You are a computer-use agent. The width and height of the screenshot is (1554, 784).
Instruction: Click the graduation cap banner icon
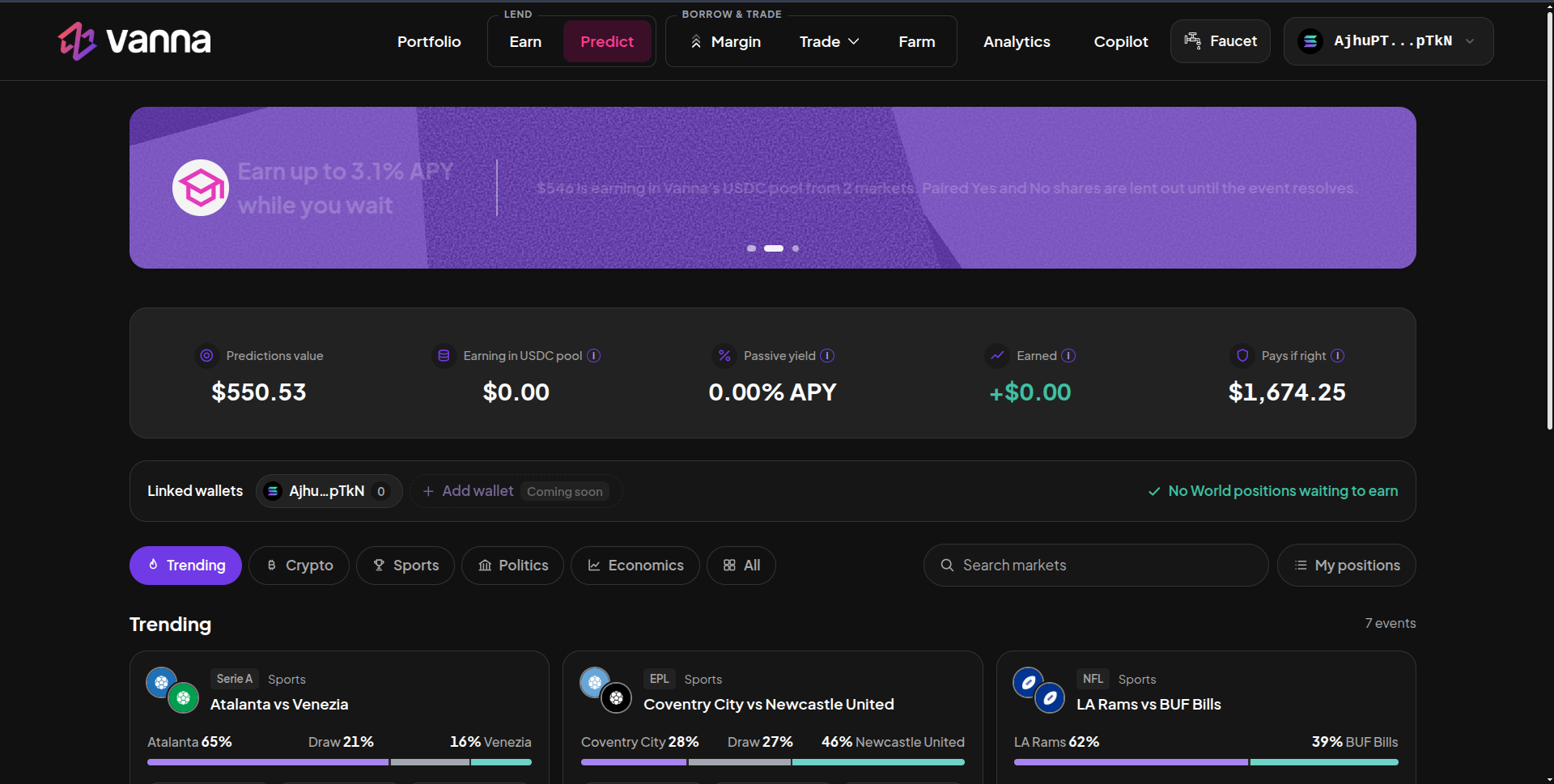coord(201,188)
